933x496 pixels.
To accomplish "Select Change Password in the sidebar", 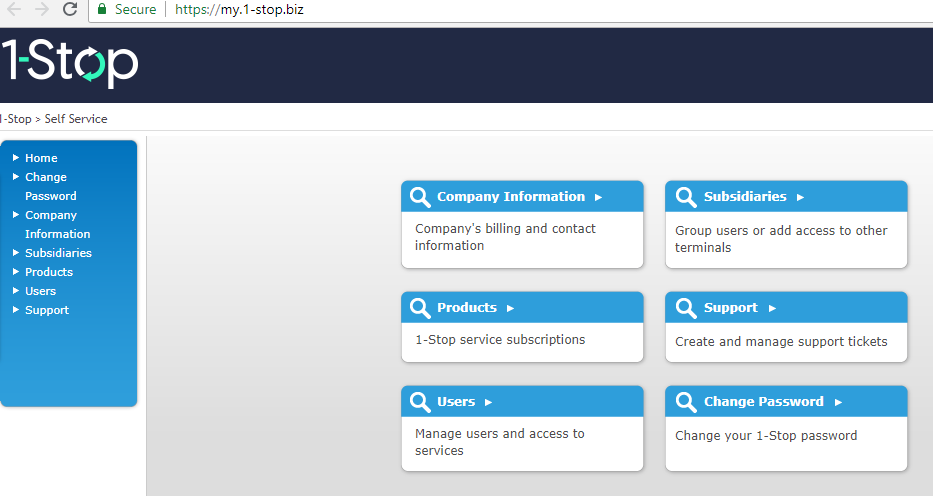I will coord(46,186).
